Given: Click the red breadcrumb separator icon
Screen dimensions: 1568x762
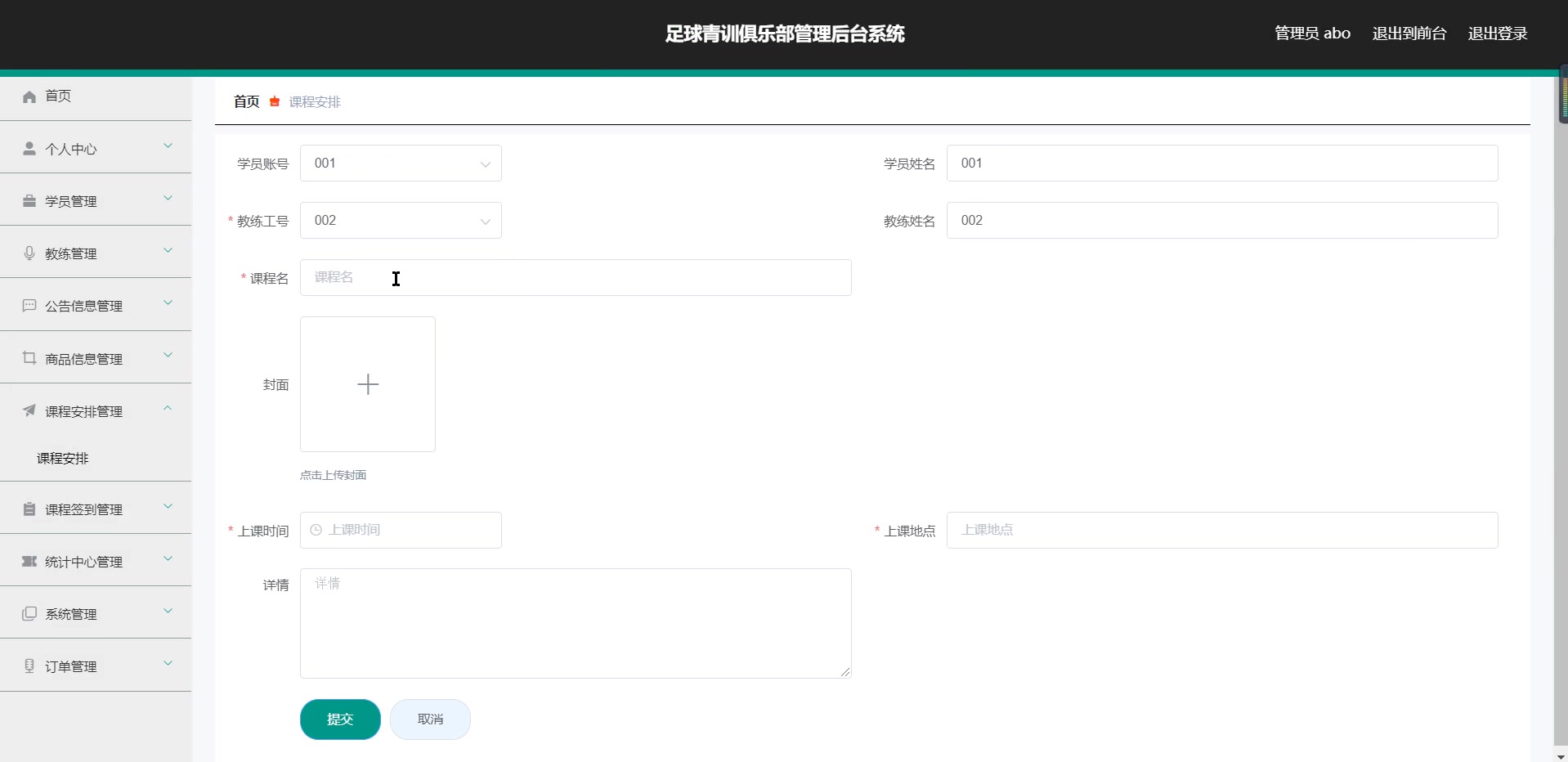Looking at the screenshot, I should click(275, 101).
